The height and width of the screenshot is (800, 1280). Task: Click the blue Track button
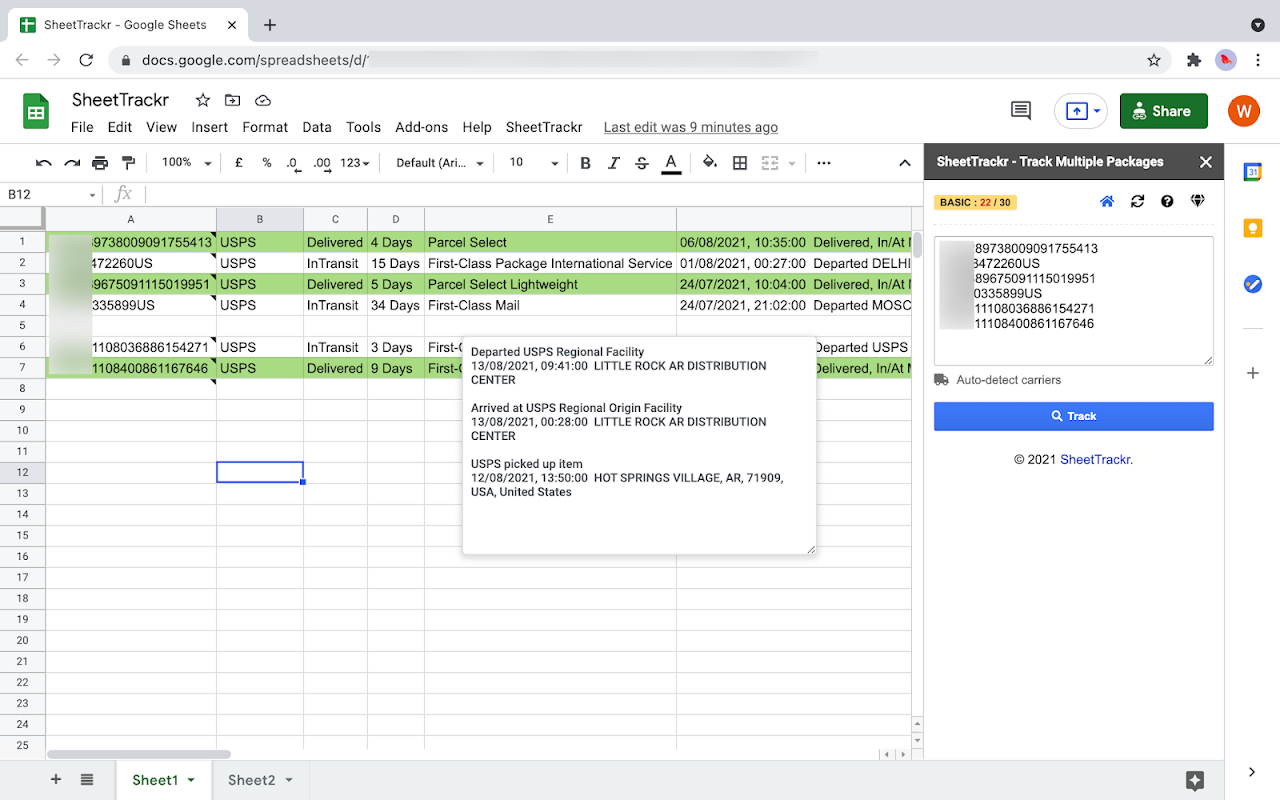[x=1074, y=416]
